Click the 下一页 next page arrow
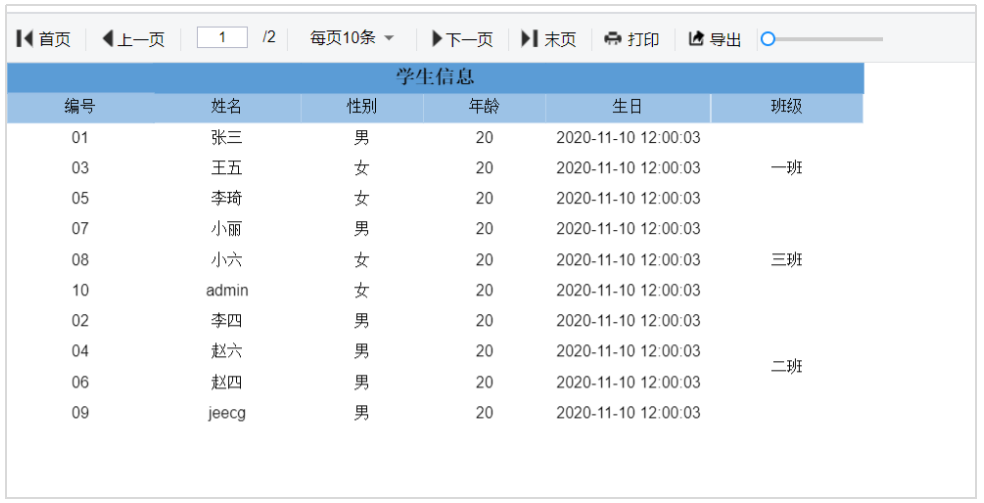Viewport: 984px width, 503px height. (437, 38)
